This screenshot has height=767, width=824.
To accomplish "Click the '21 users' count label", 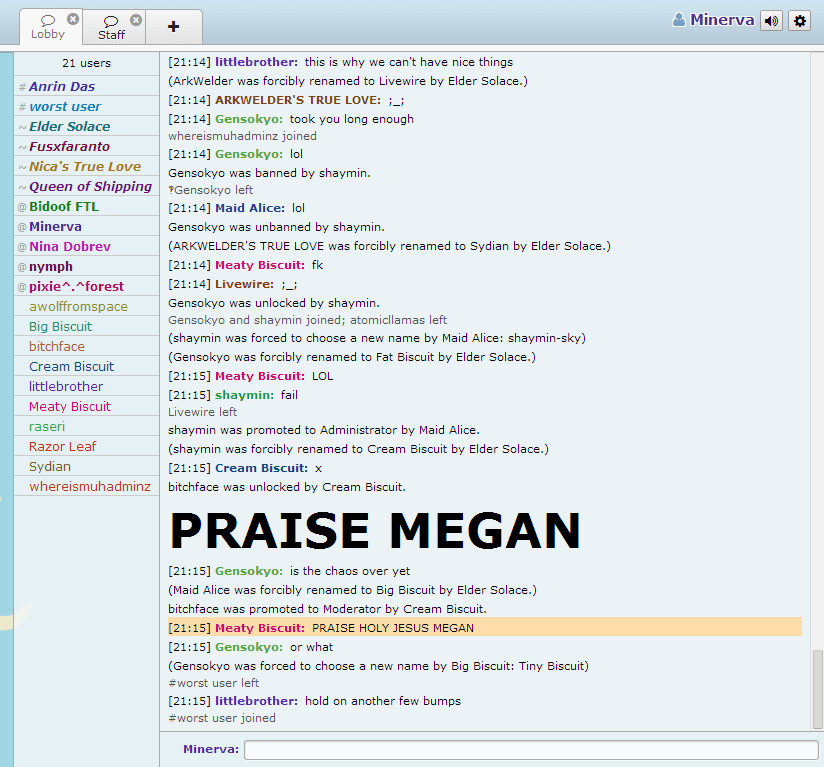I will point(87,63).
